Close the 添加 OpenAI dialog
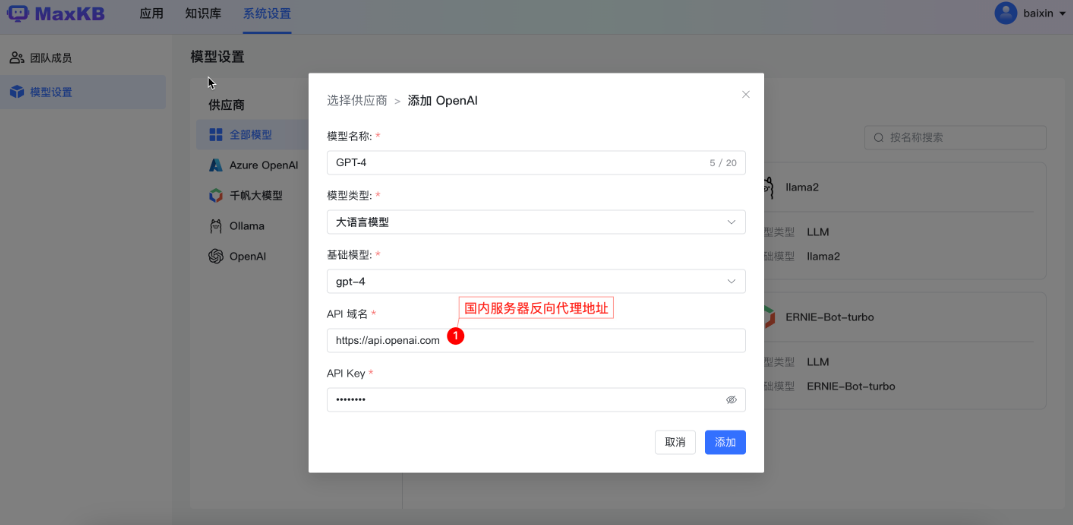 click(745, 95)
